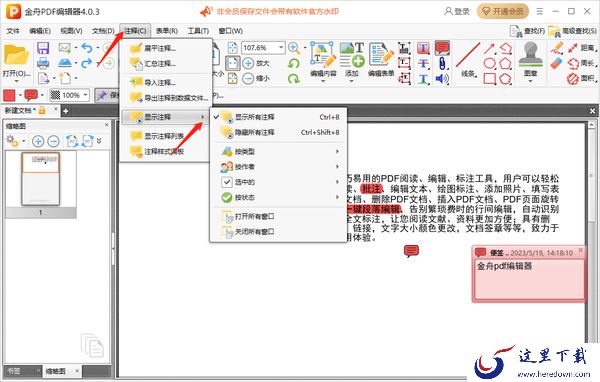Open the 文件 menu

[x=13, y=31]
